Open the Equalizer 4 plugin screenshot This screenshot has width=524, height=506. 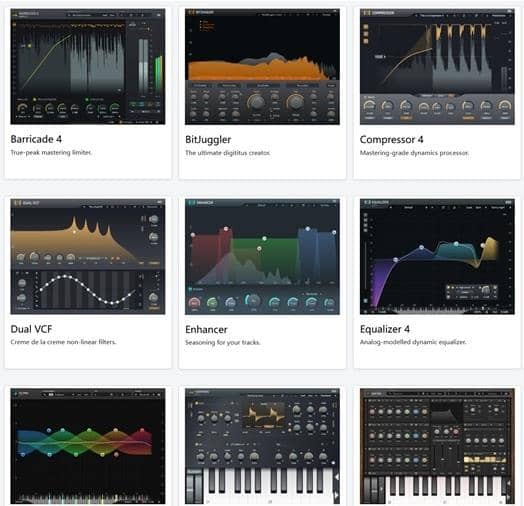pyautogui.click(x=437, y=256)
